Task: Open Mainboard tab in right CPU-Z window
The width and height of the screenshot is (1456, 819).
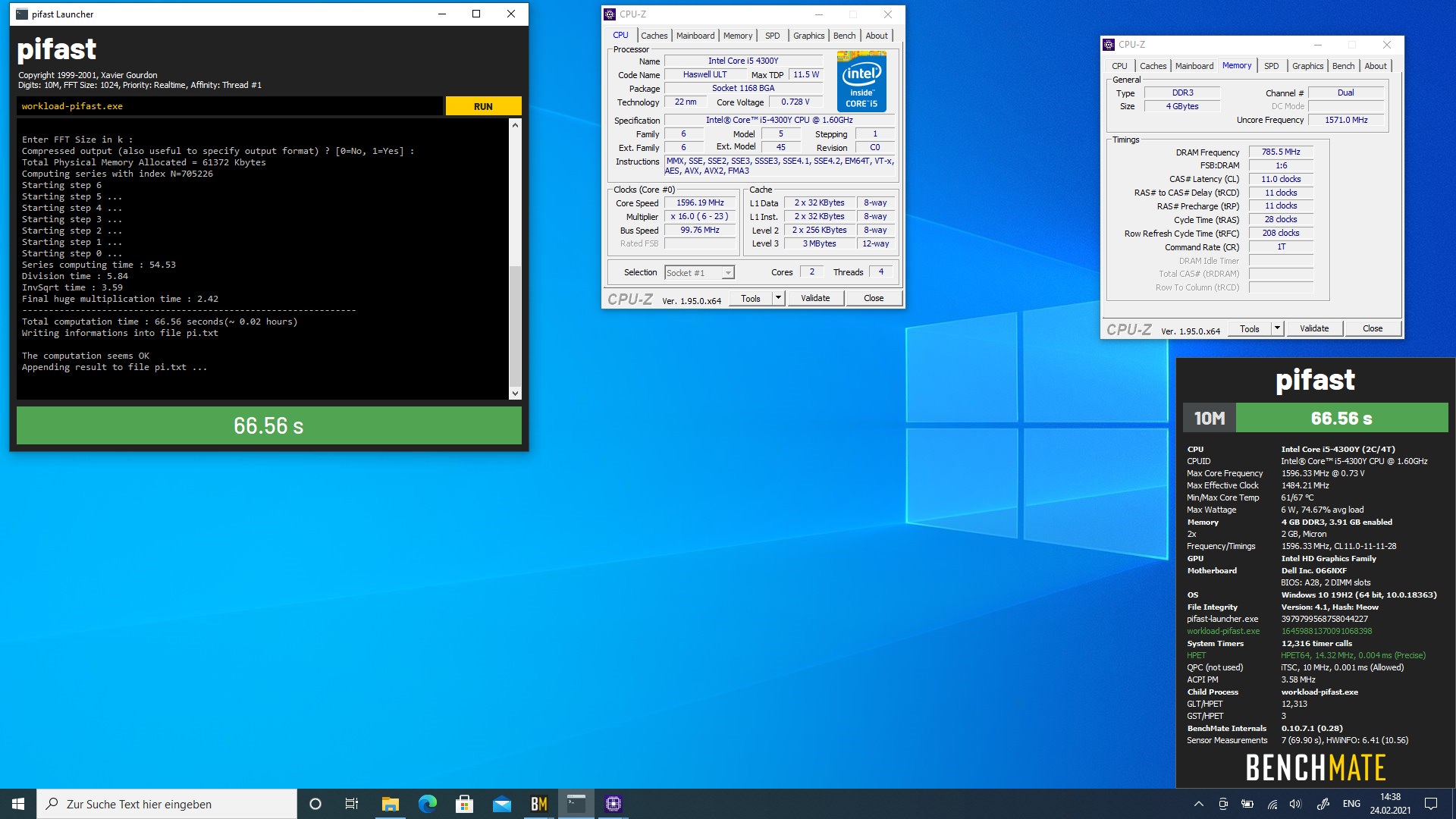Action: point(1194,66)
